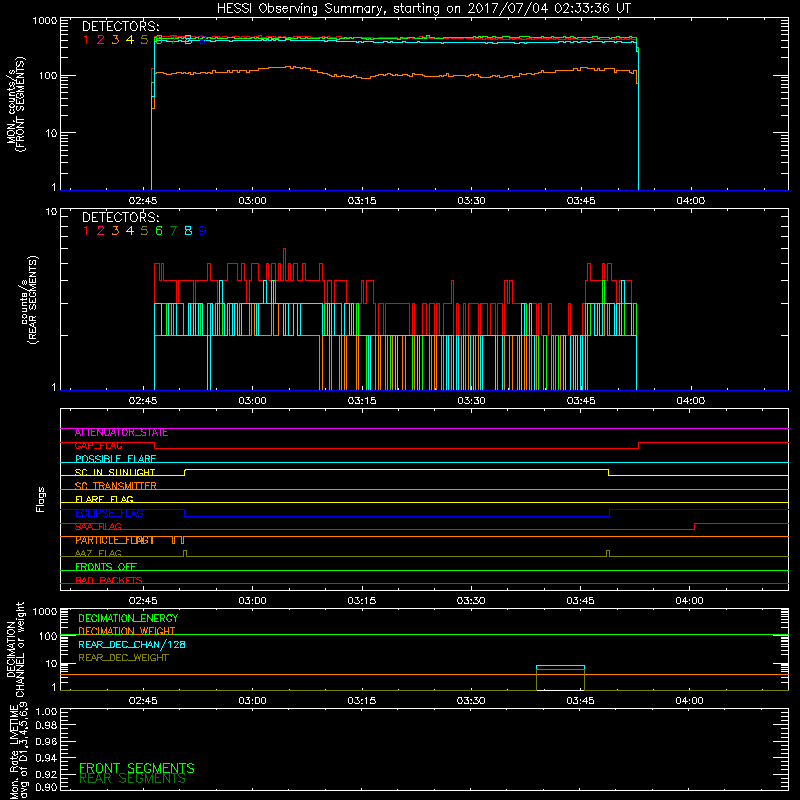This screenshot has width=800, height=800.
Task: Click the FLARE_FLAG label
Action: (x=104, y=499)
